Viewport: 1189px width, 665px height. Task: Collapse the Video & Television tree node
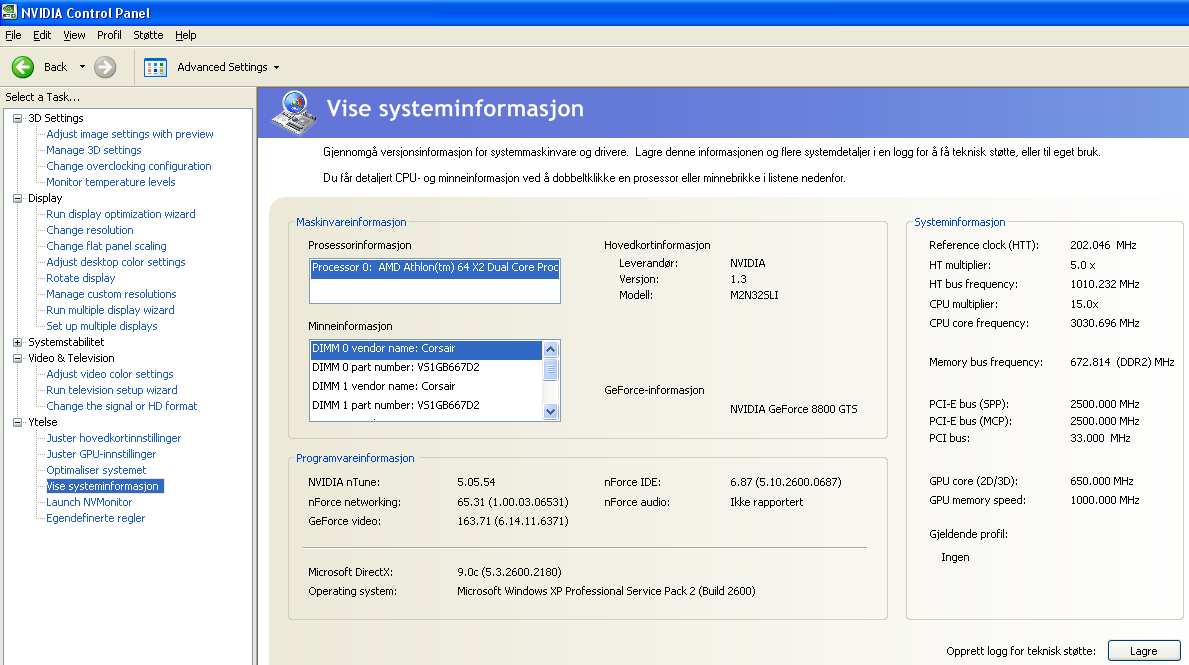coord(17,358)
